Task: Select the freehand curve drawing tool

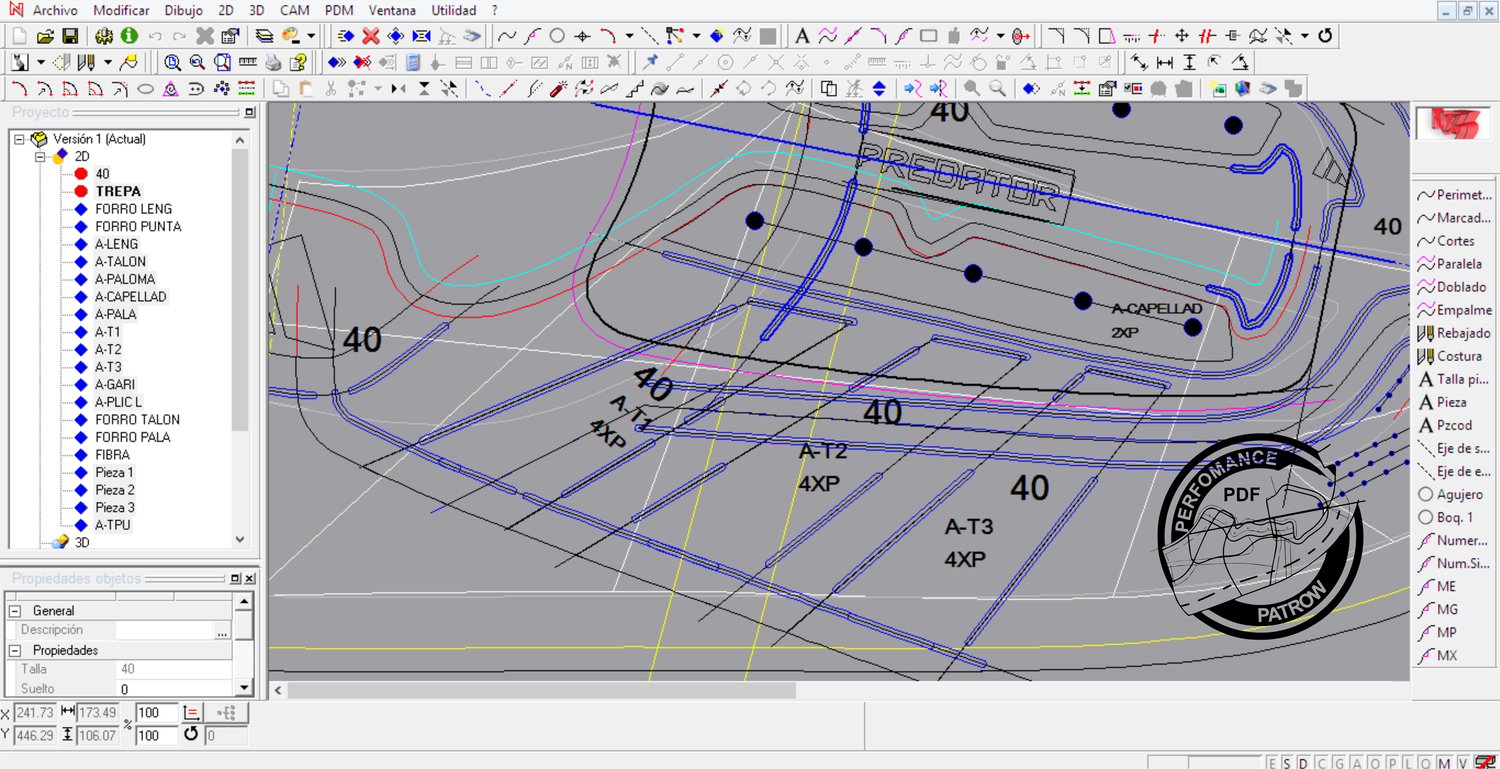Action: (x=507, y=36)
